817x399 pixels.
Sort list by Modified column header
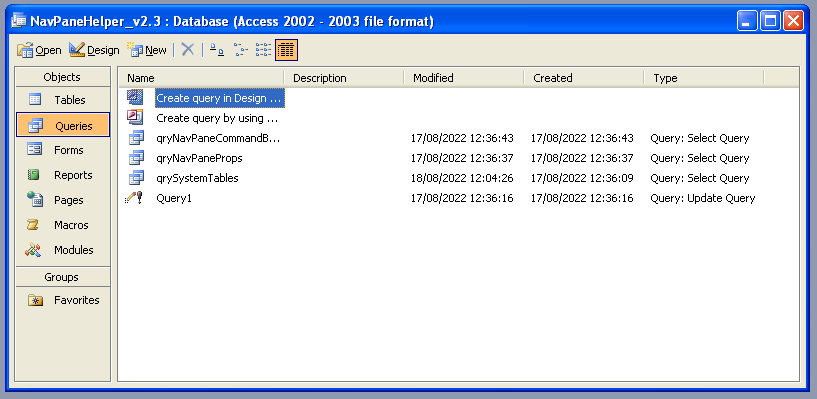(x=464, y=78)
